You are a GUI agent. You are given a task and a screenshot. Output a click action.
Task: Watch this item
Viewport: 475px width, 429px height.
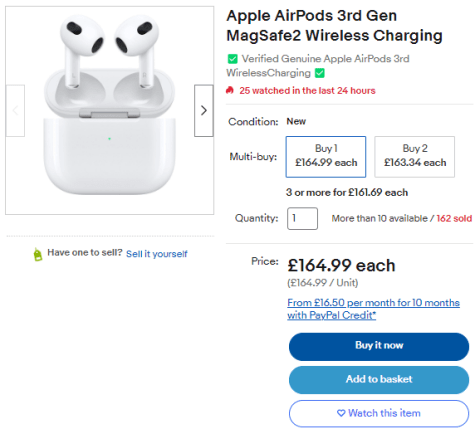[x=379, y=413]
